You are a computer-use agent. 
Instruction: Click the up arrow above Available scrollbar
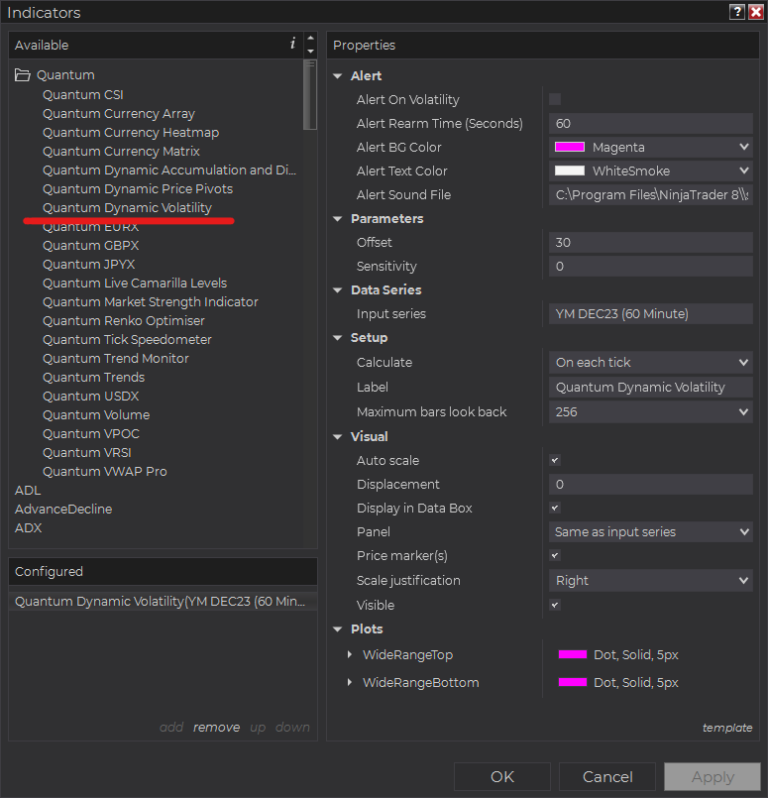point(310,38)
